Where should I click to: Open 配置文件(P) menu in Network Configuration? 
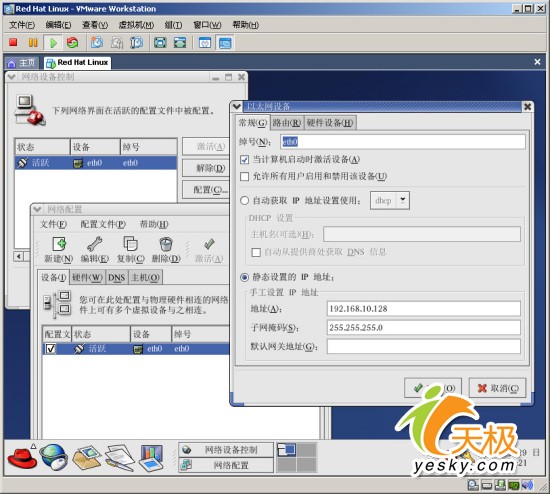pyautogui.click(x=103, y=224)
